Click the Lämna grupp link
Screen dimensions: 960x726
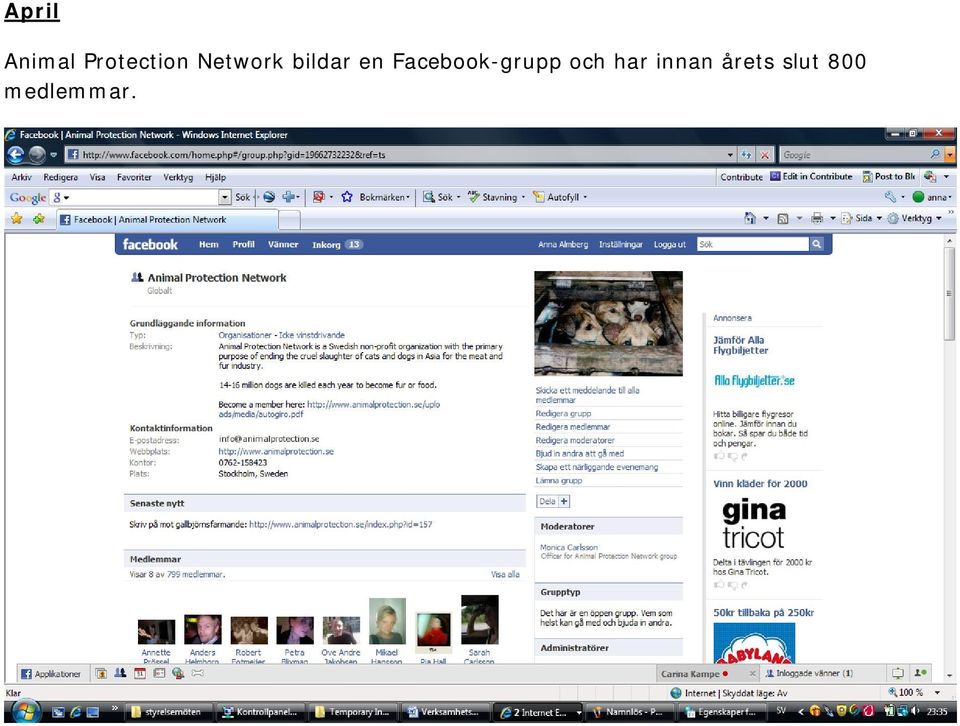(559, 481)
